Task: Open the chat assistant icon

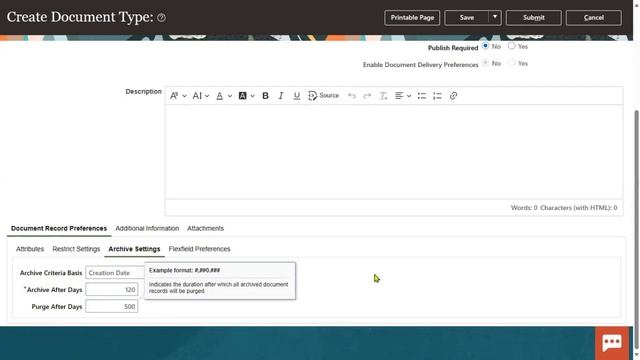Action: [612, 343]
